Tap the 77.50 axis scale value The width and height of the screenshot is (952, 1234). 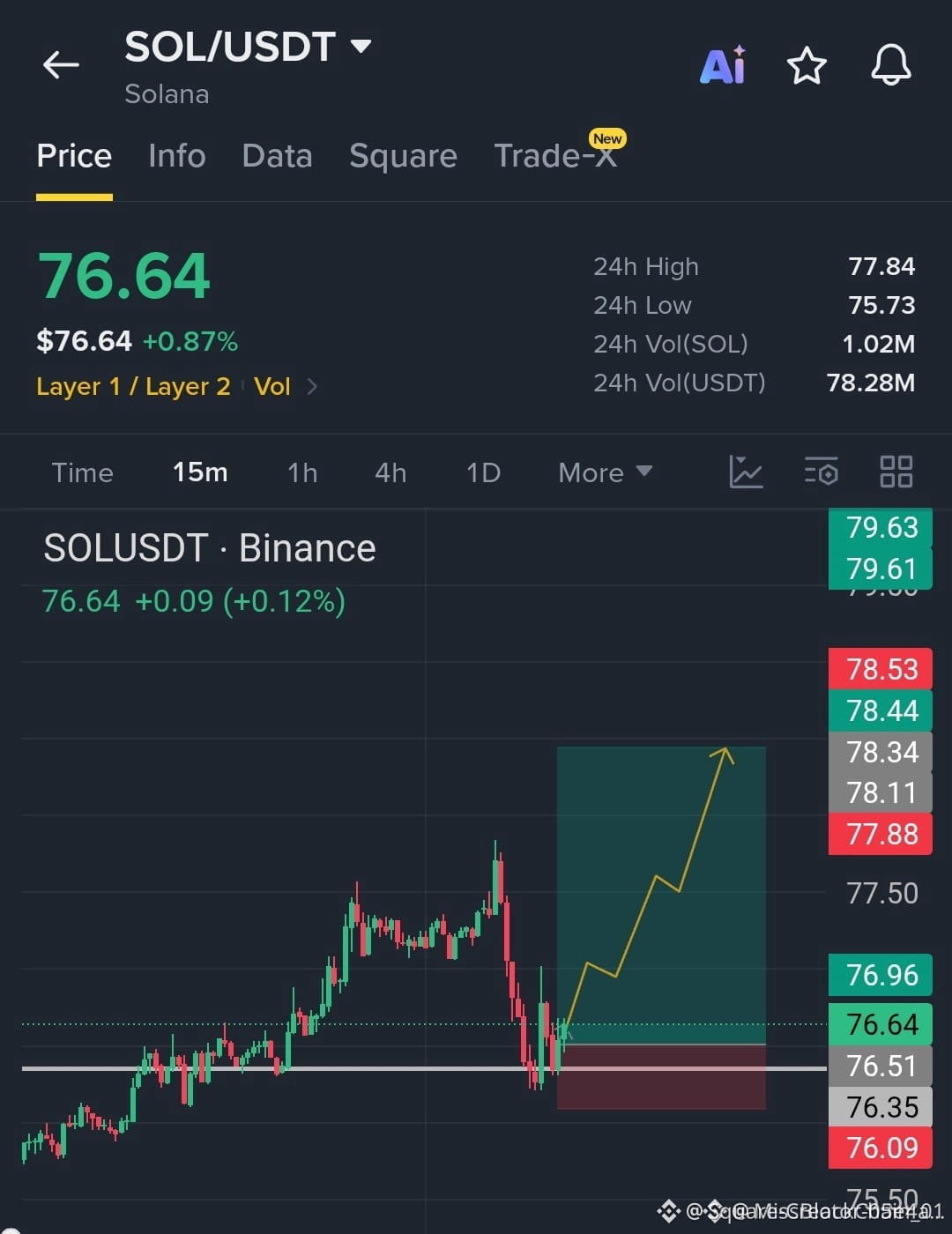pos(882,893)
